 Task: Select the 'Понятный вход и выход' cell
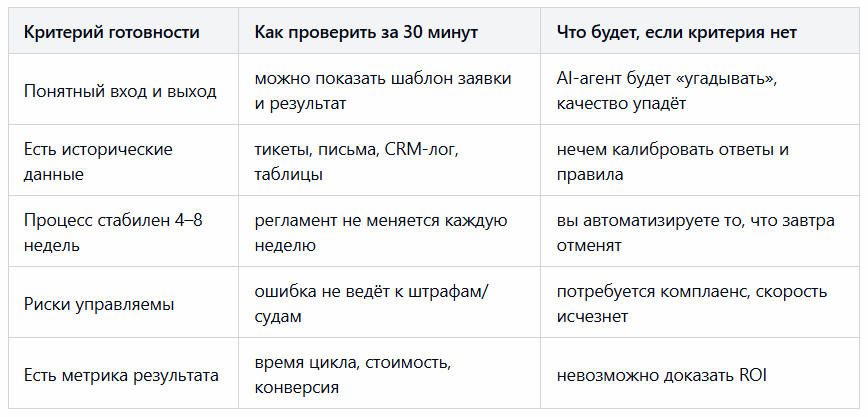pos(119,91)
